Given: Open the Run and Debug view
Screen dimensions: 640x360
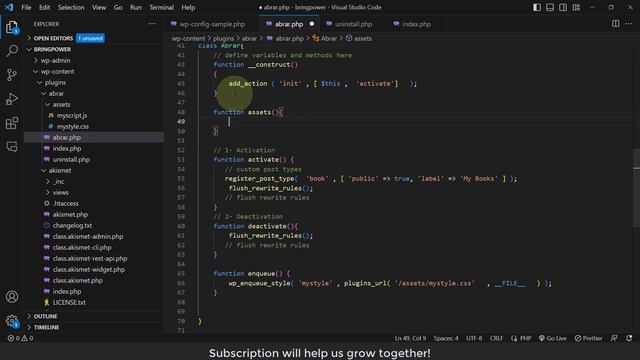Looking at the screenshot, I should pyautogui.click(x=12, y=99).
